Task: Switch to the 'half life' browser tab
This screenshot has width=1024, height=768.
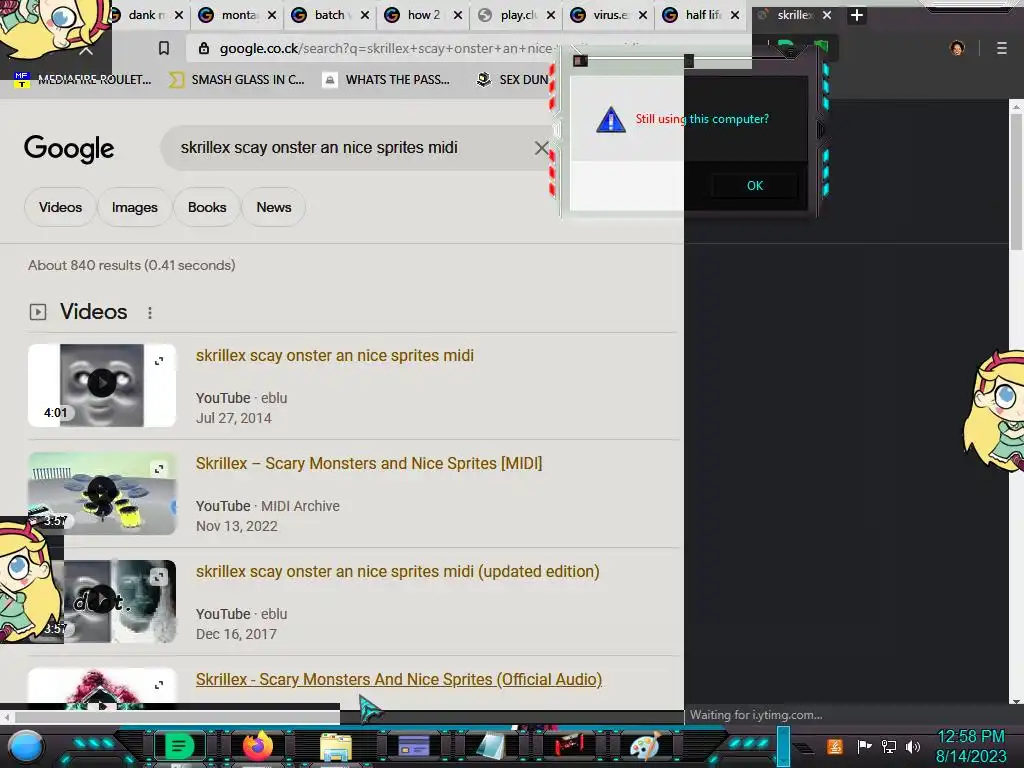Action: point(699,15)
